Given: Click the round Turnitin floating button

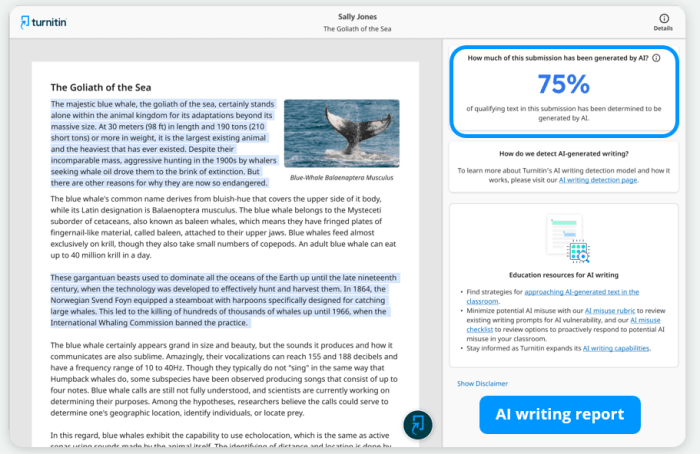Looking at the screenshot, I should (x=417, y=425).
